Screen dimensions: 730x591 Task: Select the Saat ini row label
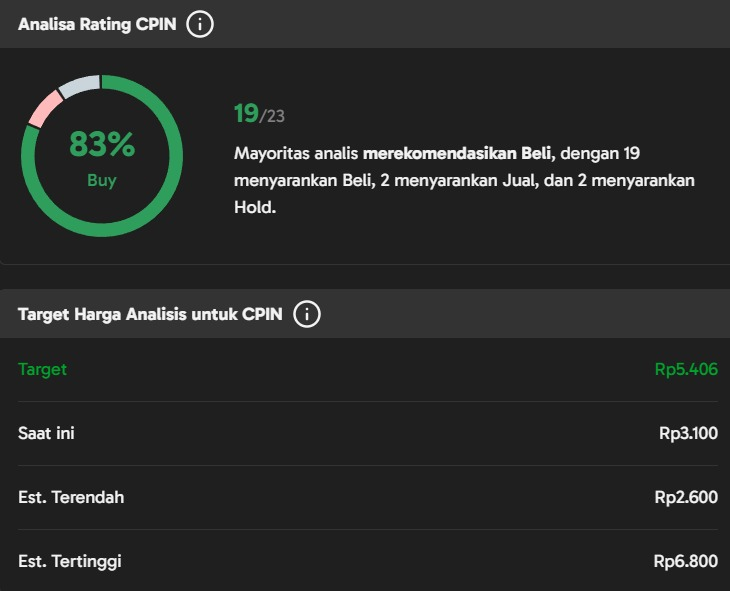[x=46, y=433]
